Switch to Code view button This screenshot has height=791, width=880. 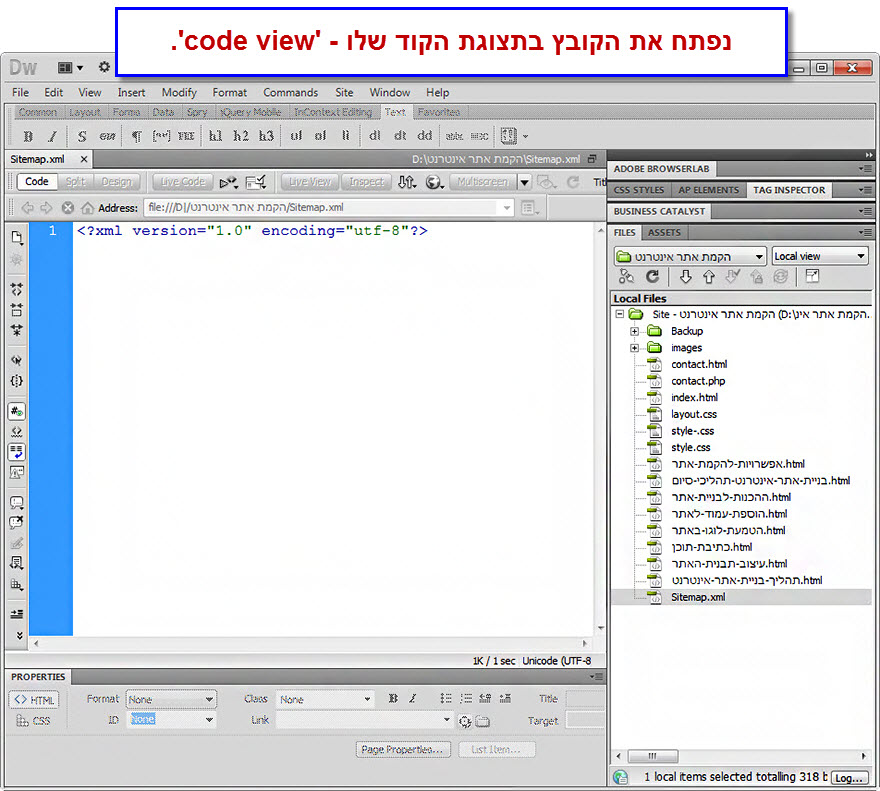(36, 182)
